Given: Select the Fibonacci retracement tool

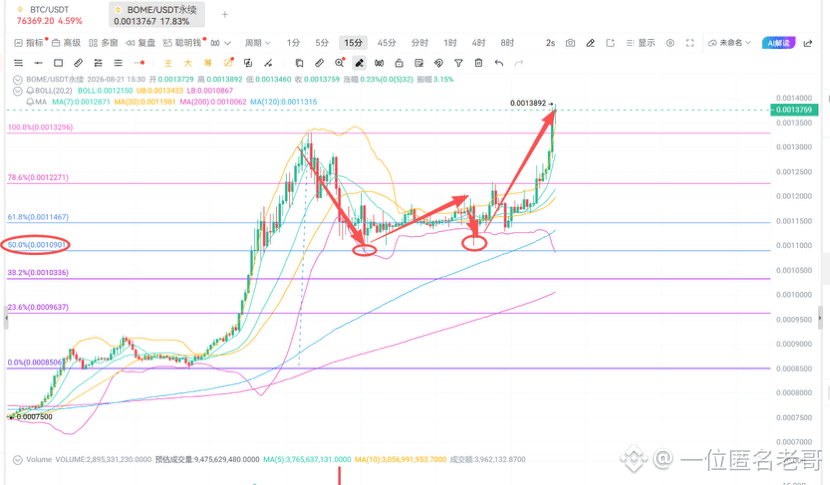Looking at the screenshot, I should (x=98, y=63).
